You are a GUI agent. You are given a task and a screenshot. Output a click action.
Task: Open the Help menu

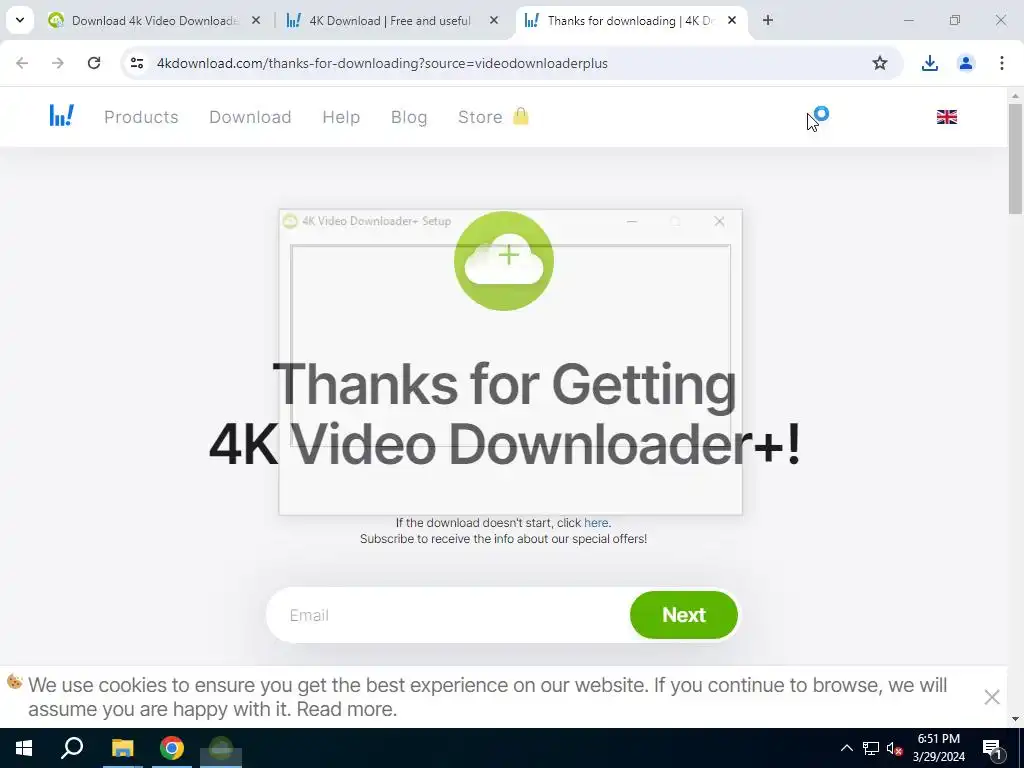click(x=341, y=117)
